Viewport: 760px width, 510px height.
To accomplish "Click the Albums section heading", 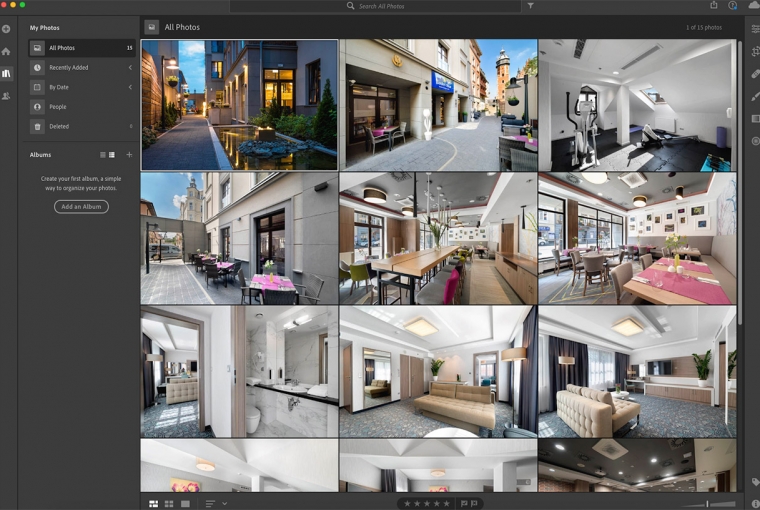I will pos(40,155).
